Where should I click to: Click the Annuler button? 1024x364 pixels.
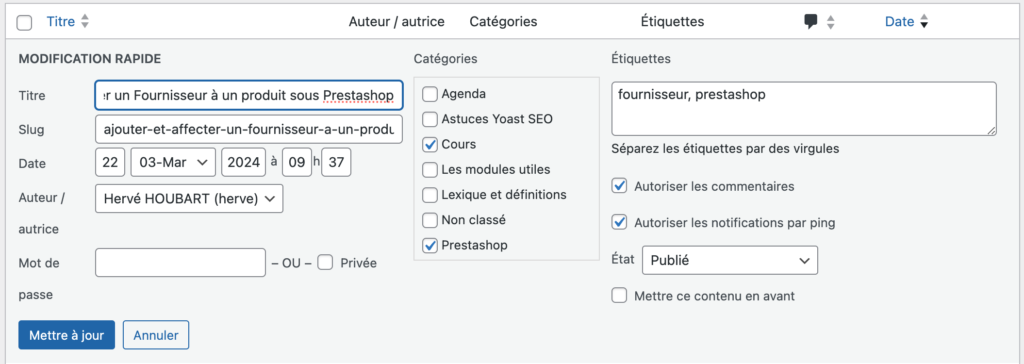coord(155,335)
